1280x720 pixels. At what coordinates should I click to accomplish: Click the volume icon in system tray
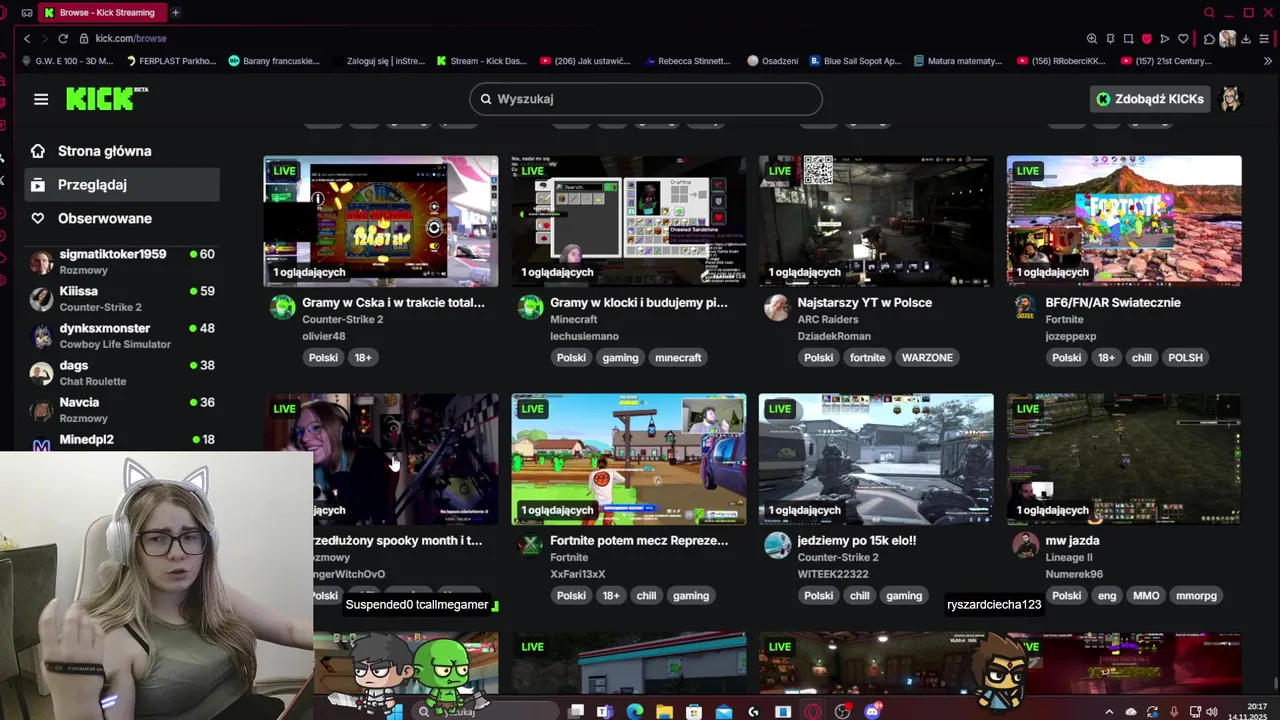pyautogui.click(x=1212, y=711)
